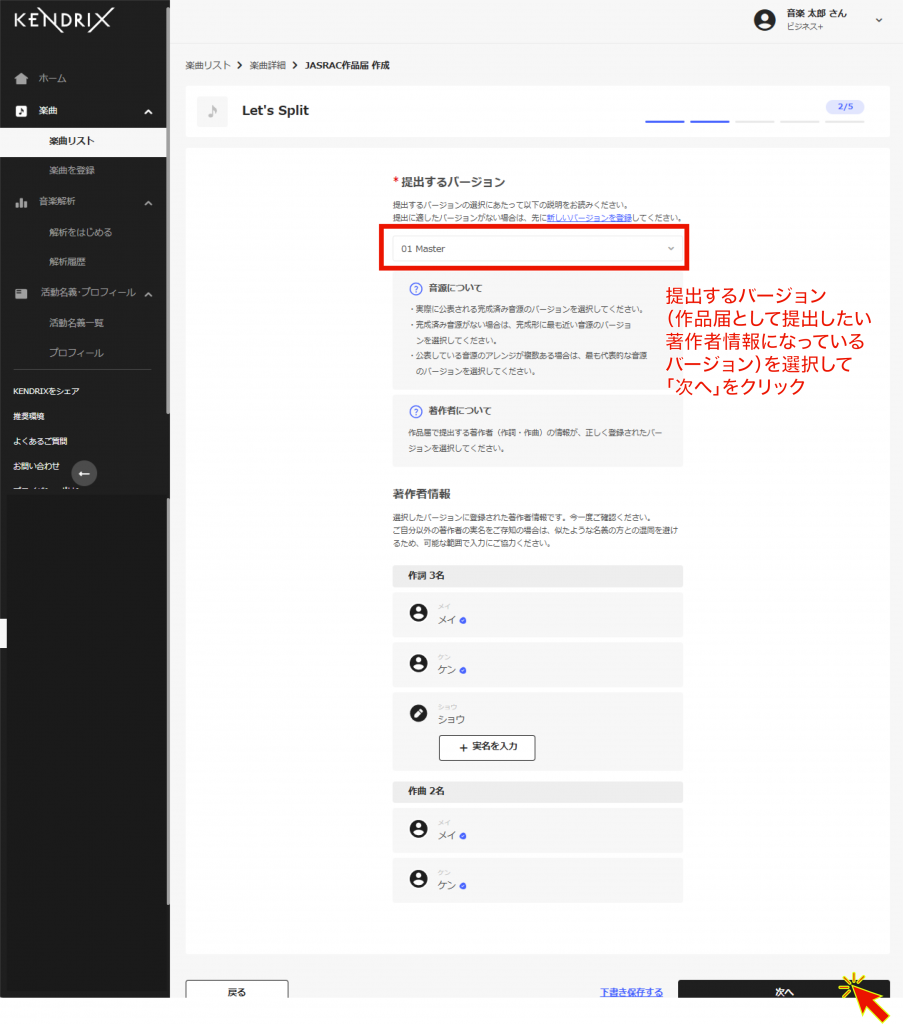
Task: Collapse the 音楽解析 sidebar section
Action: (x=148, y=202)
